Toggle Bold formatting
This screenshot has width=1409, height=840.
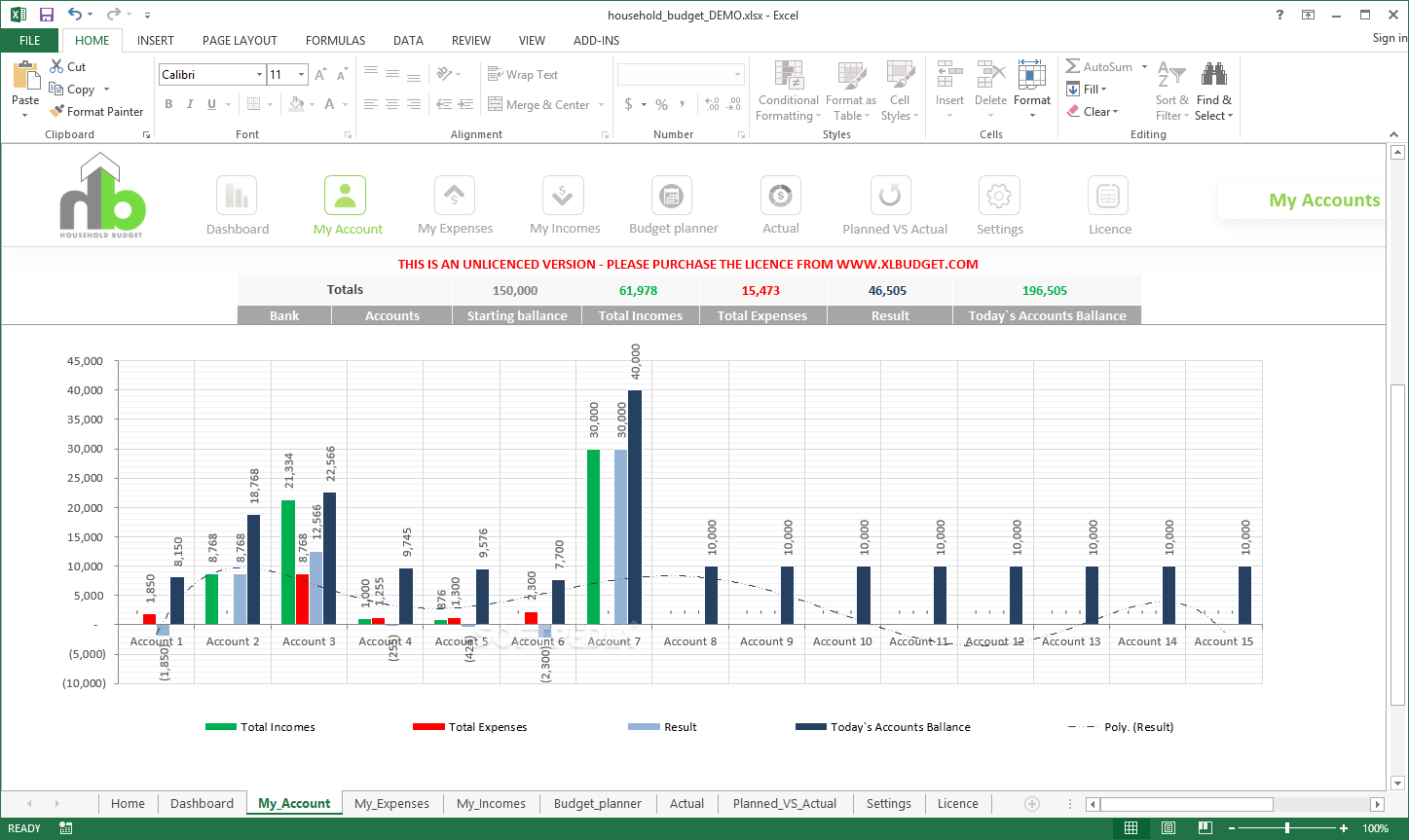[x=168, y=104]
